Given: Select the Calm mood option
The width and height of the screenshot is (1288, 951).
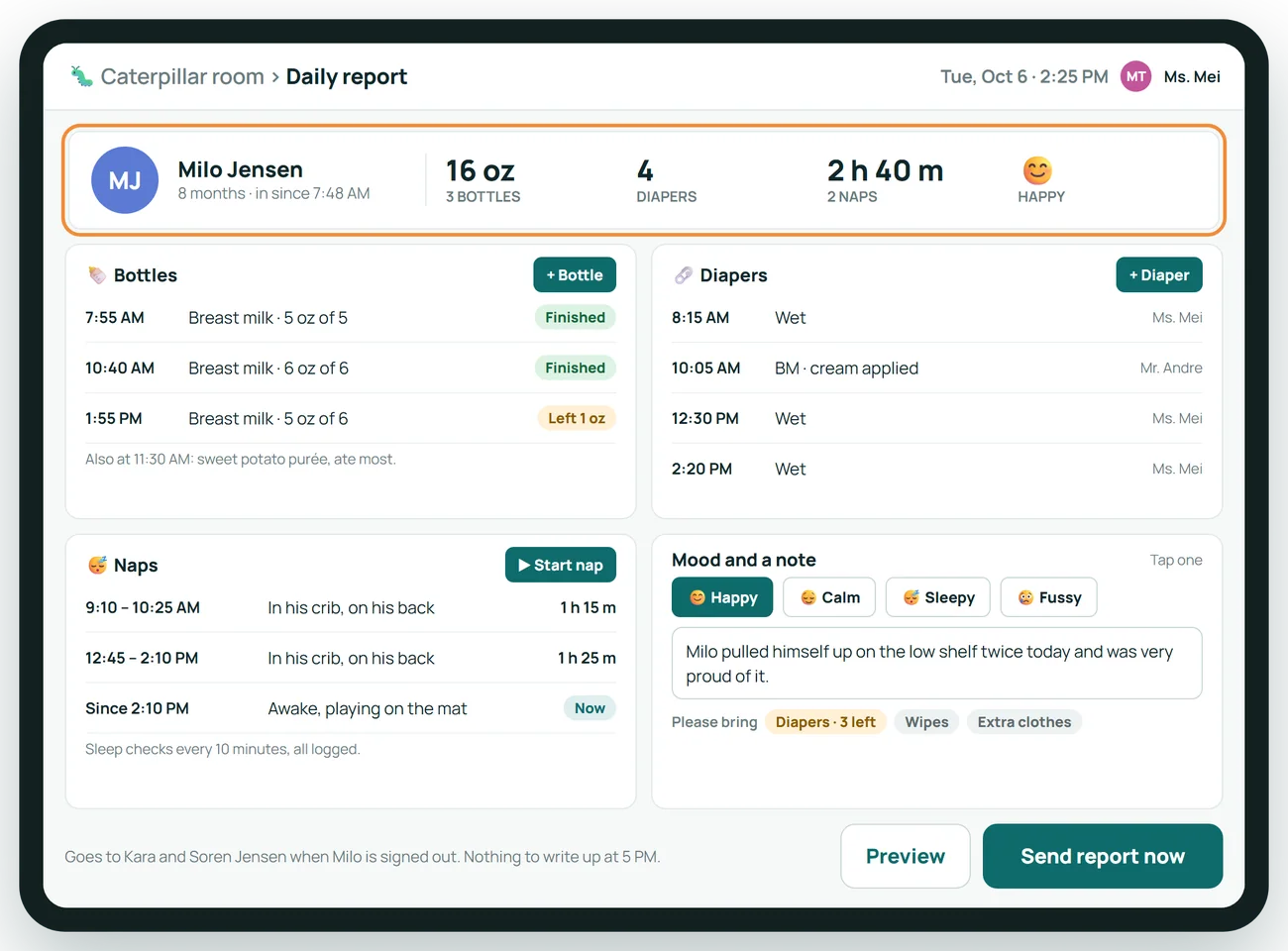Looking at the screenshot, I should pos(829,597).
